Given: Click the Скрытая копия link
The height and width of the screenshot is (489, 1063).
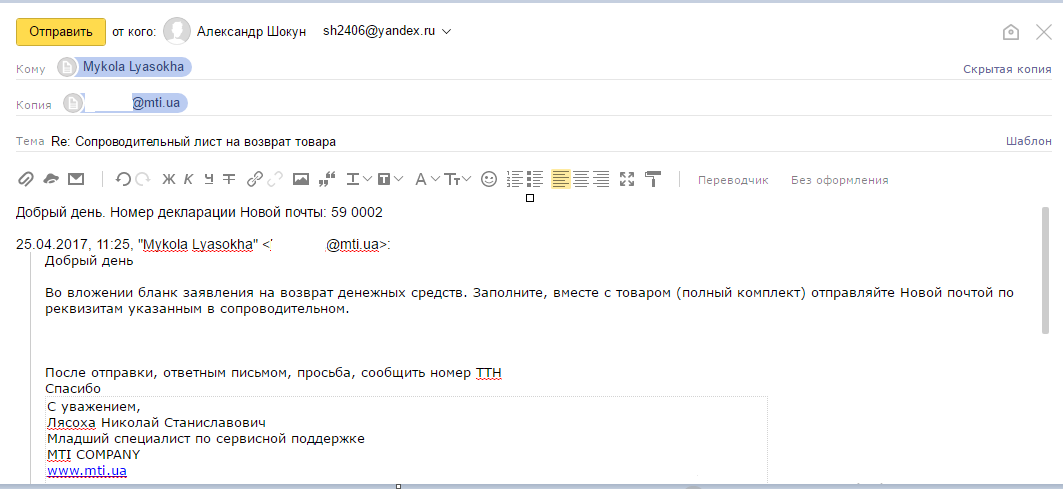Looking at the screenshot, I should (1006, 69).
